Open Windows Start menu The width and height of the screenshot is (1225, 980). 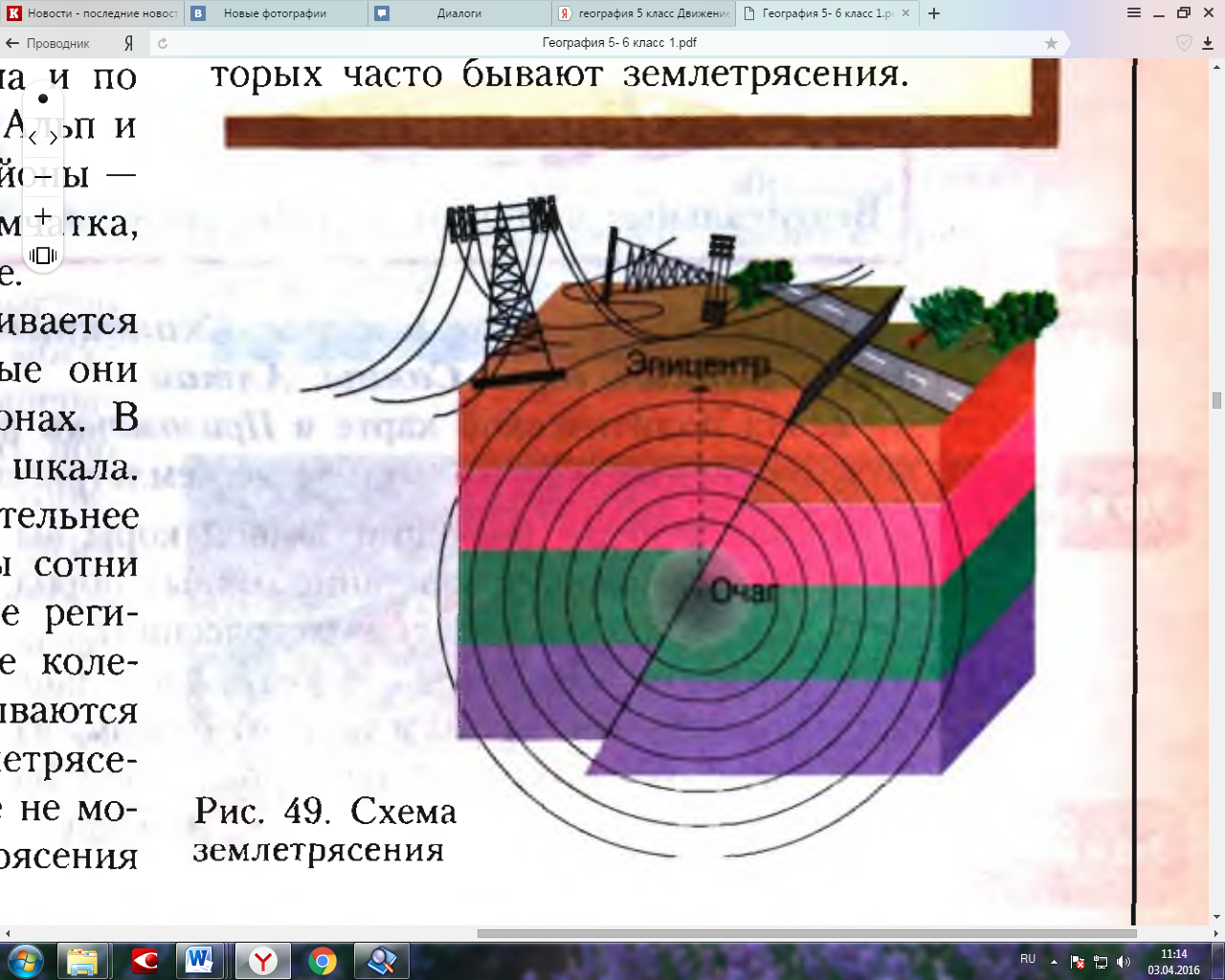26,961
